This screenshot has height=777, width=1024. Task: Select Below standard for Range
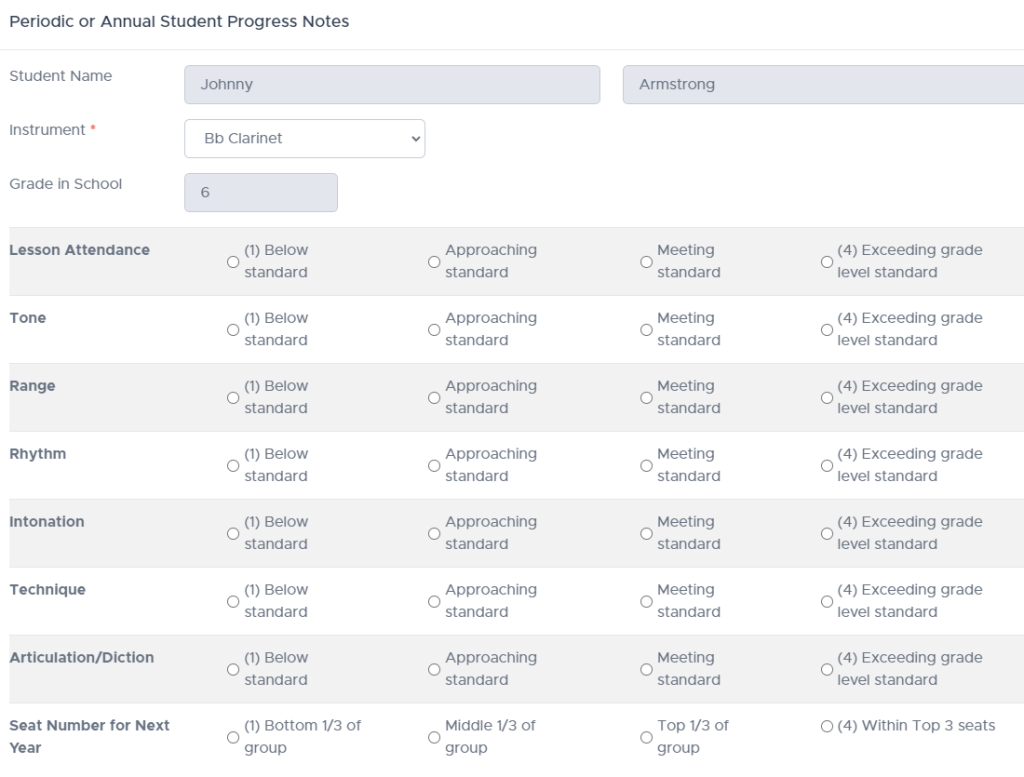233,398
